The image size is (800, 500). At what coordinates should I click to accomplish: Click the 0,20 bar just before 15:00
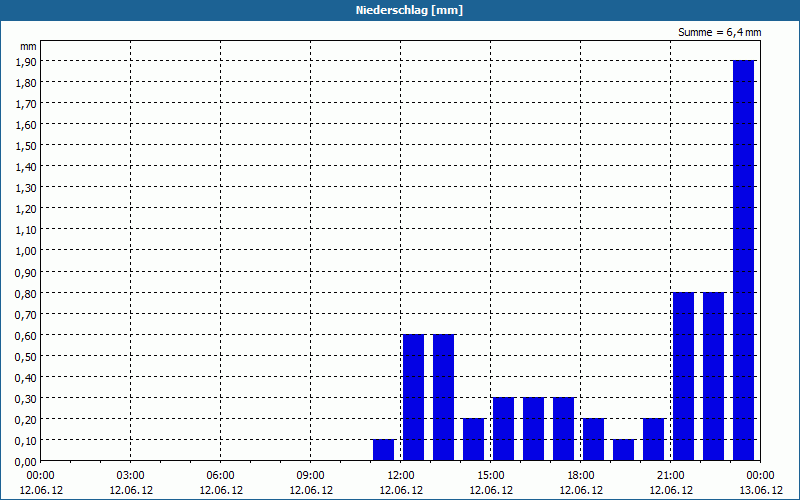coord(473,440)
